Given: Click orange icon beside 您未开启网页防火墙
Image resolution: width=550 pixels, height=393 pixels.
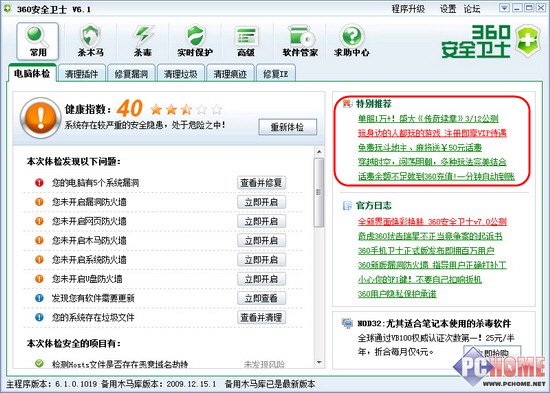Looking at the screenshot, I should tap(39, 221).
